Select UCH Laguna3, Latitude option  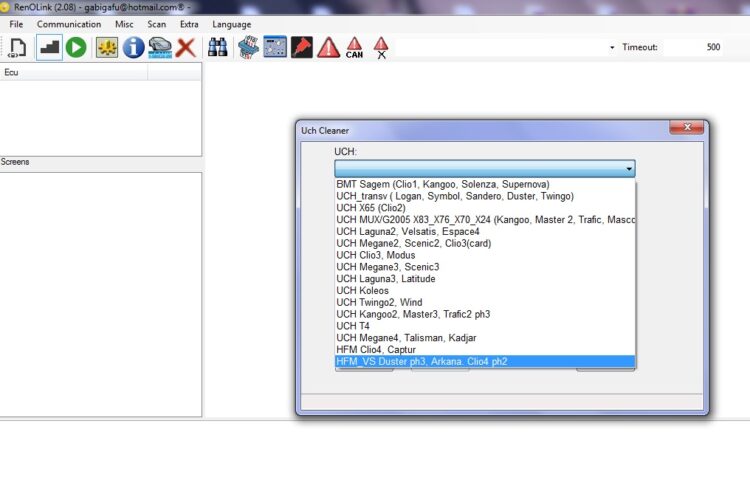coord(485,278)
